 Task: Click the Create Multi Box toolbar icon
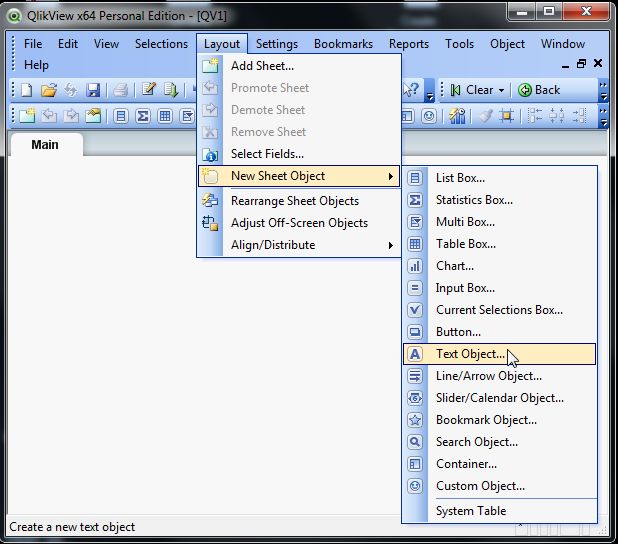[187, 116]
